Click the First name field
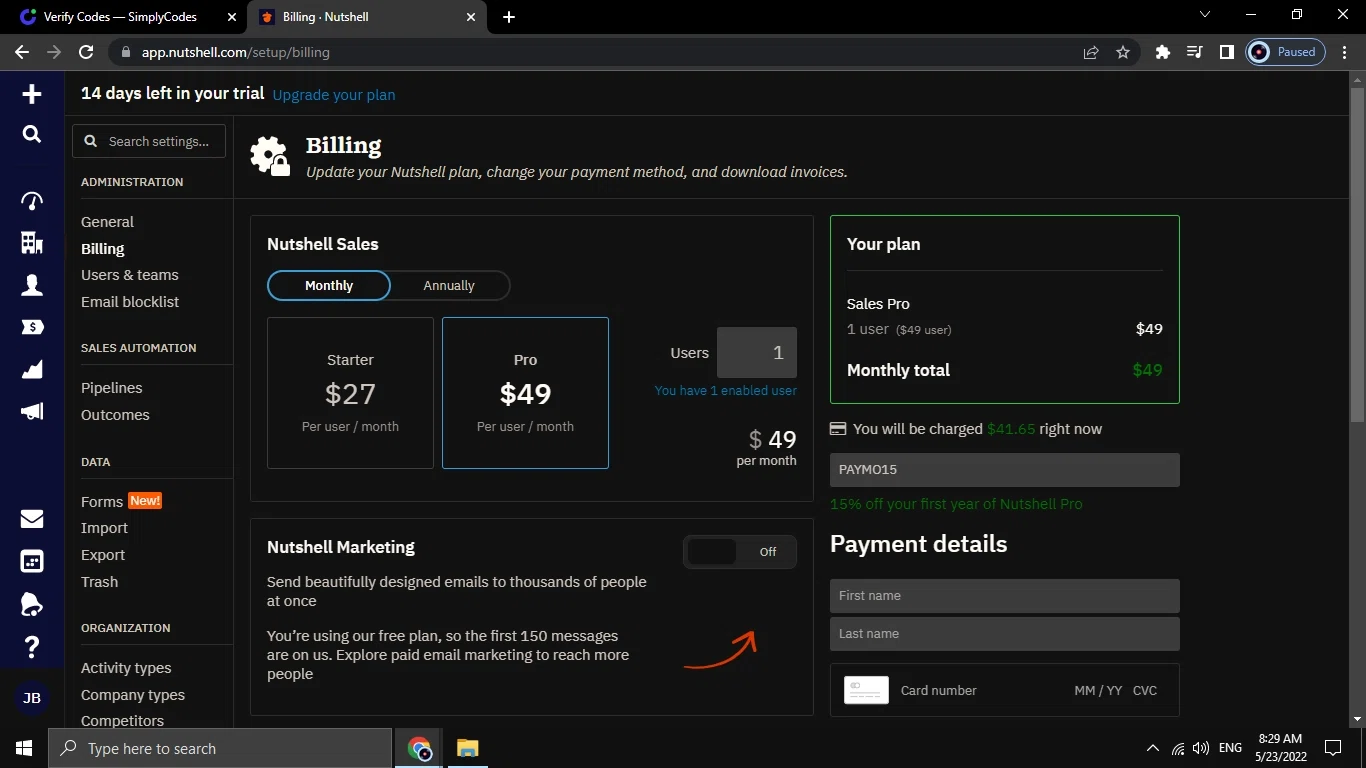Viewport: 1366px width, 768px height. coord(1005,596)
